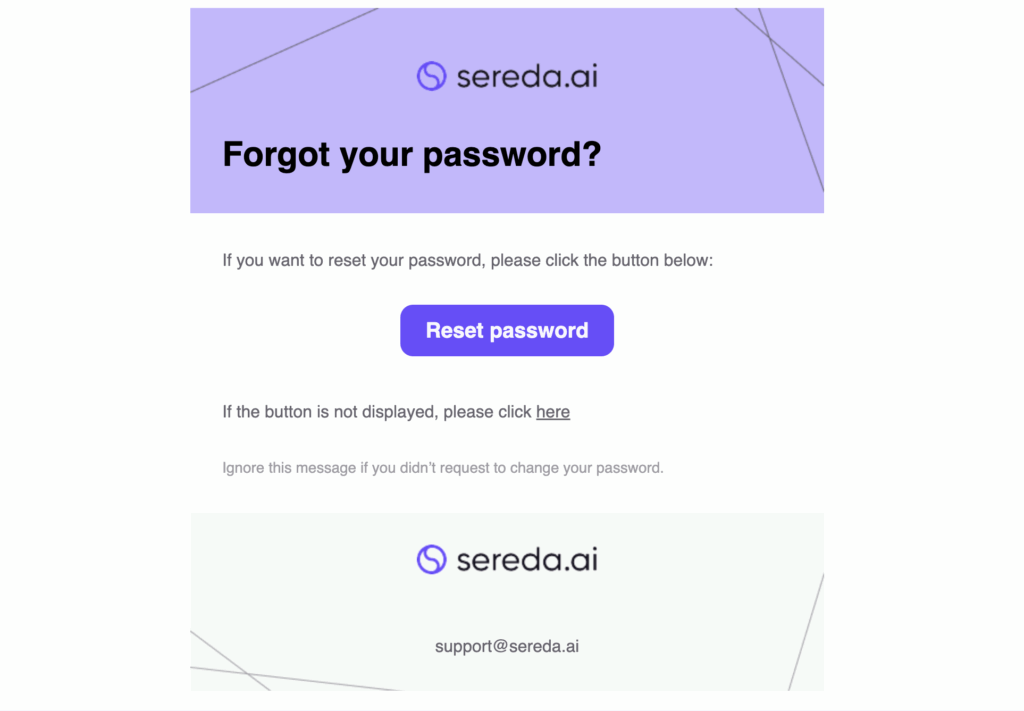Click the "If the button is not displayed" text
Image resolution: width=1024 pixels, height=711 pixels.
pos(377,411)
